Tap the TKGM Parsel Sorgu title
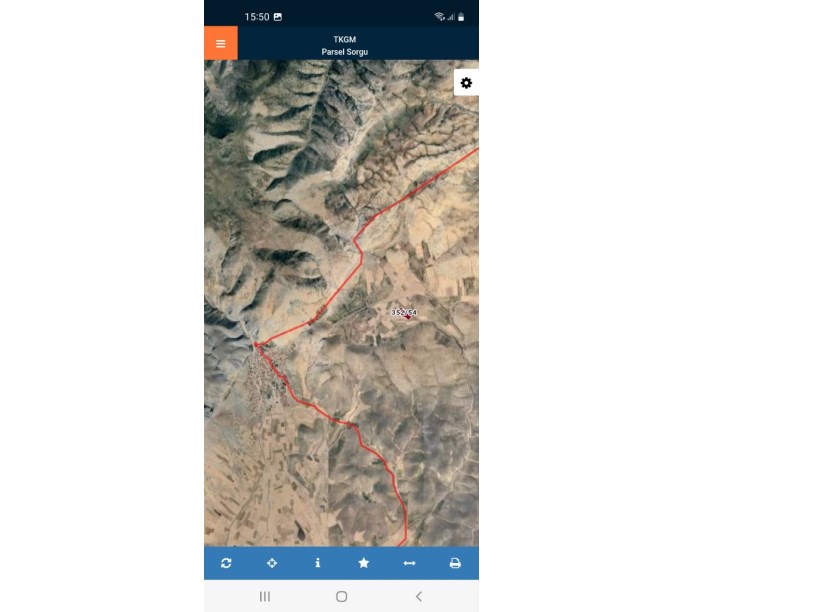This screenshot has height=612, width=816. point(345,46)
